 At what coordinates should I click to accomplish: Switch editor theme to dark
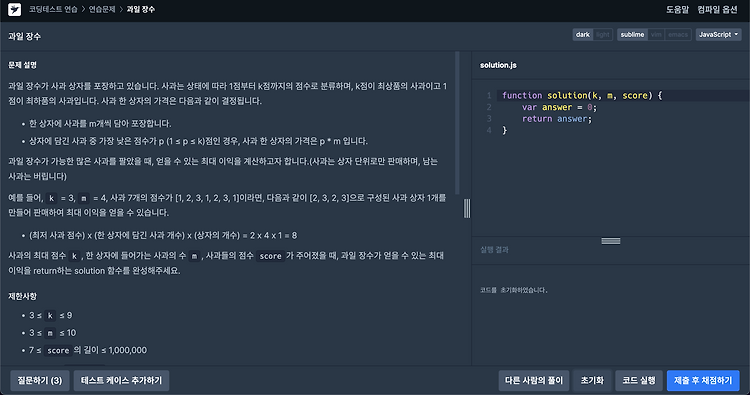coord(583,34)
